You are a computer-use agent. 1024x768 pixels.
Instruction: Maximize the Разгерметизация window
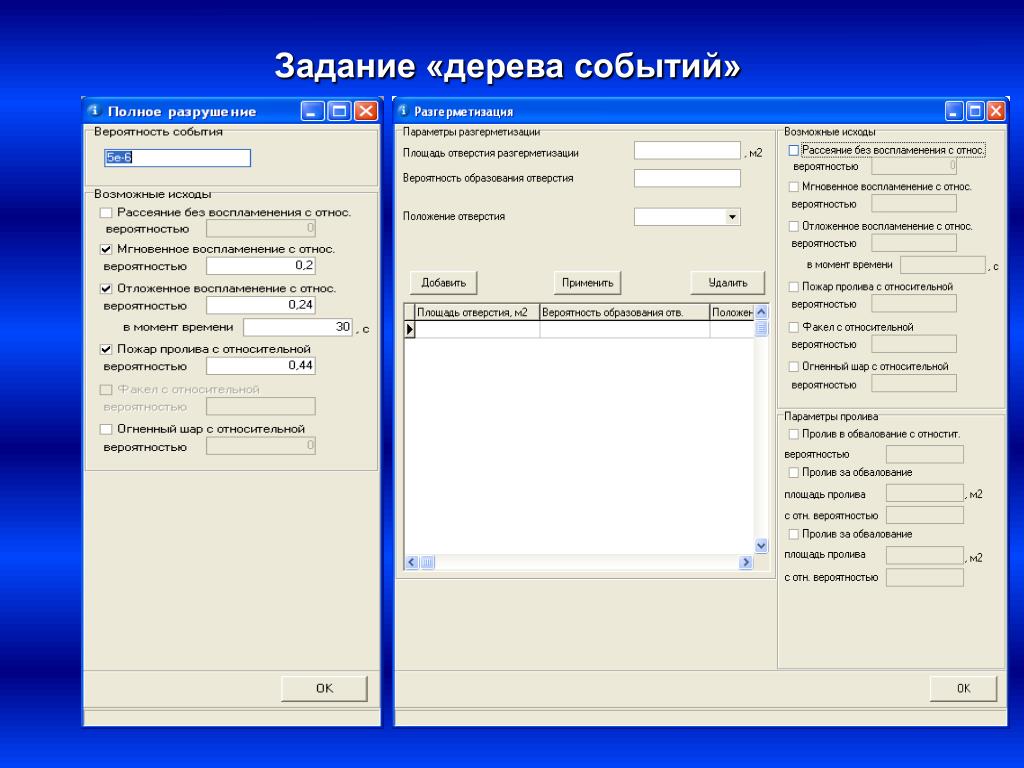(975, 111)
